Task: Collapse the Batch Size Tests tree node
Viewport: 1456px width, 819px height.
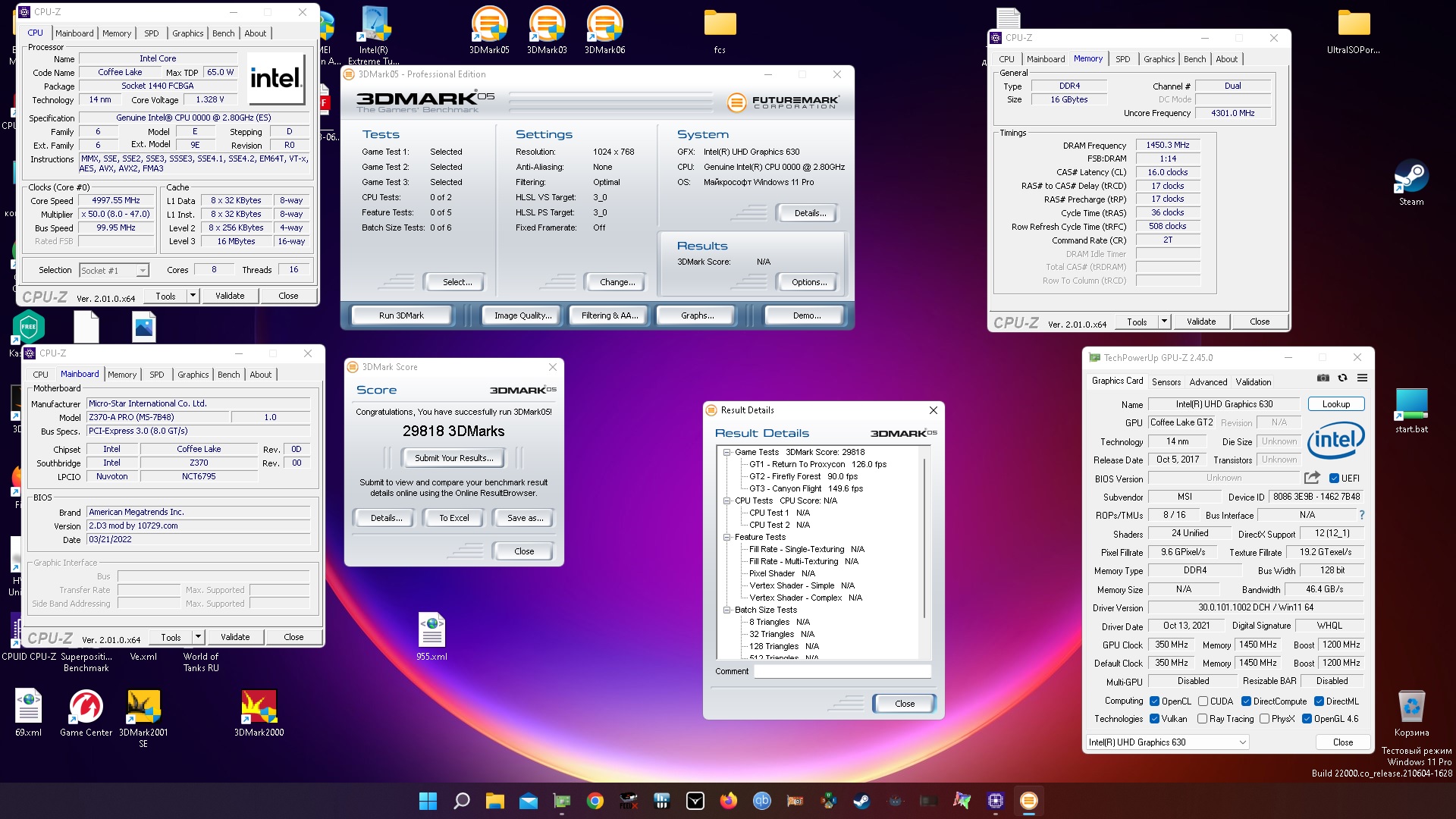Action: point(726,610)
